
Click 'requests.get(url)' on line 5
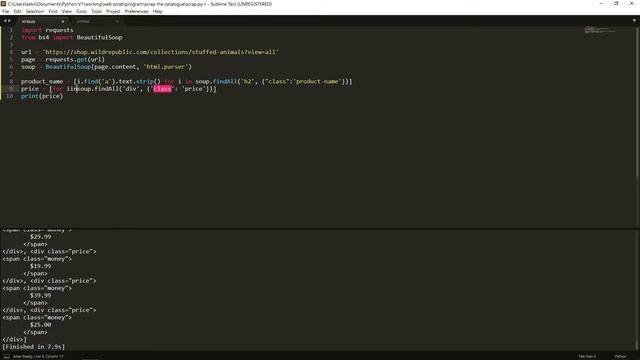(75, 59)
